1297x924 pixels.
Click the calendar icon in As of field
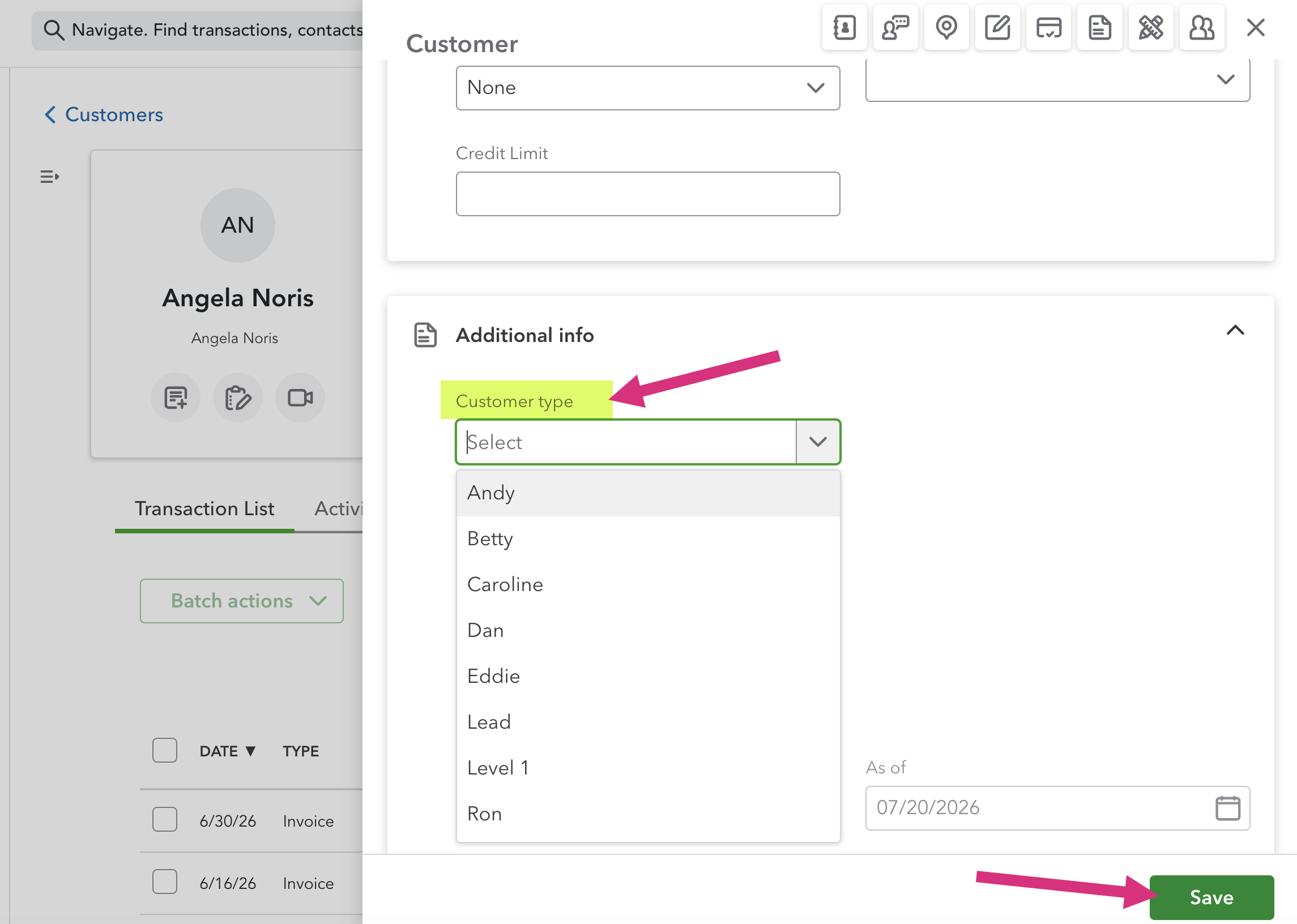(x=1227, y=808)
